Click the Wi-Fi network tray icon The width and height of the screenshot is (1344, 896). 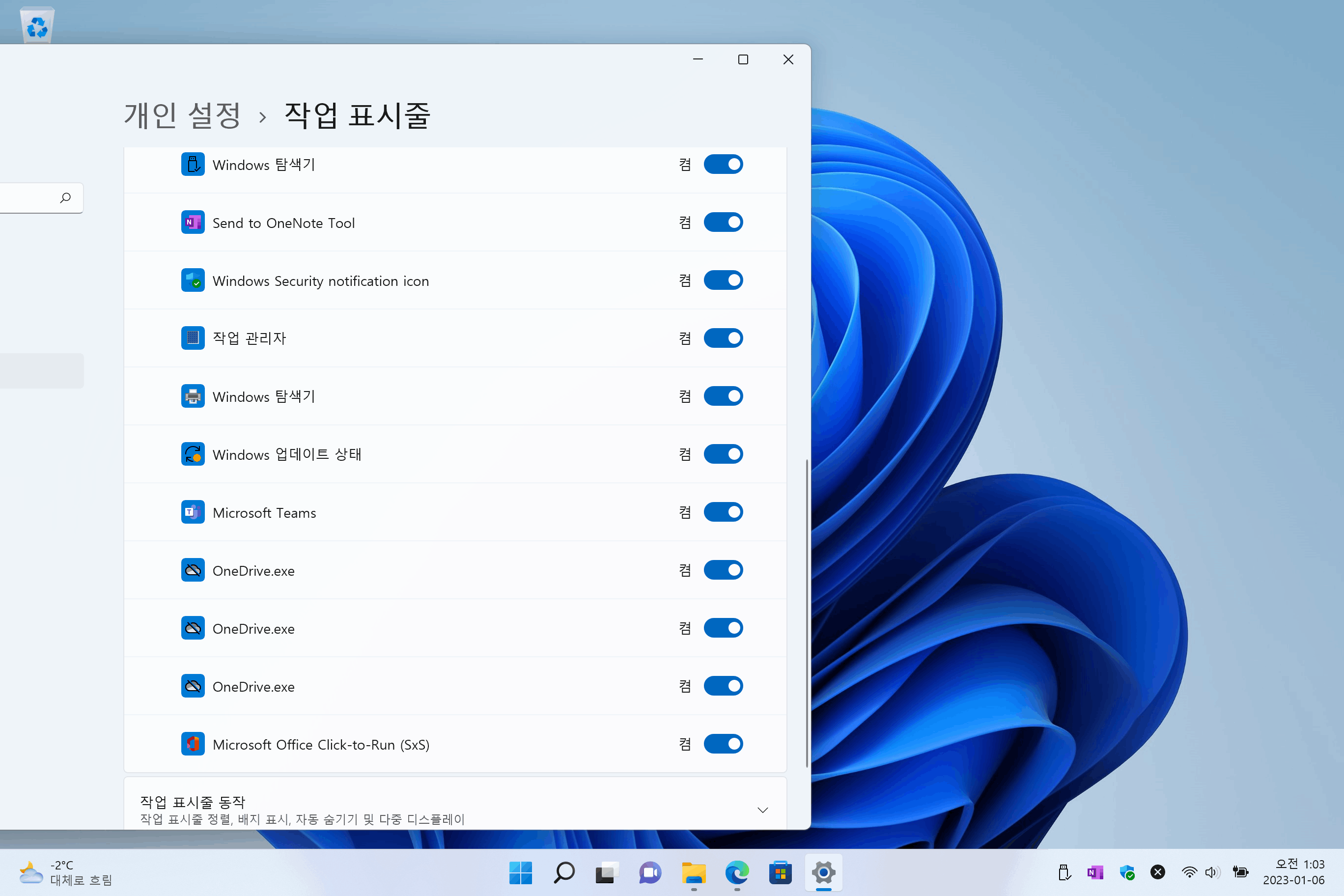pyautogui.click(x=1189, y=872)
